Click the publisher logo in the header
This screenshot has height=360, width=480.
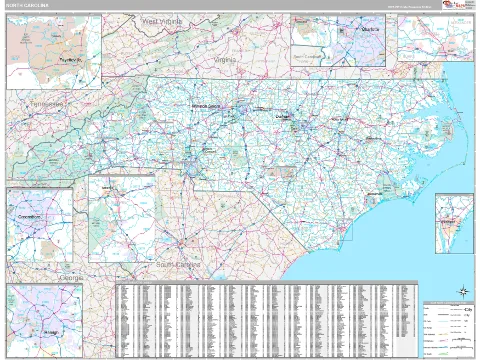[x=458, y=5]
